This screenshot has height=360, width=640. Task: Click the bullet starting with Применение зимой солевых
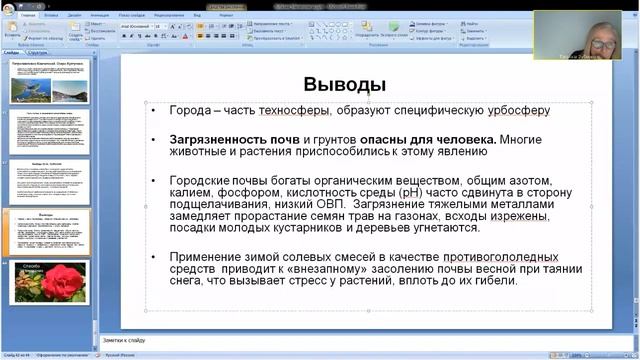point(376,269)
